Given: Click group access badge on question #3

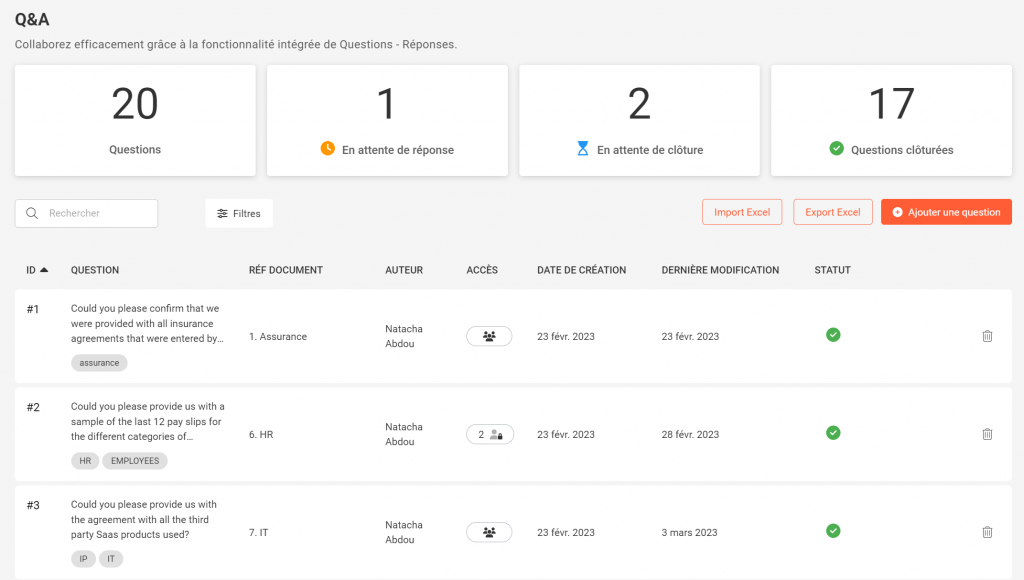Looking at the screenshot, I should tap(489, 532).
